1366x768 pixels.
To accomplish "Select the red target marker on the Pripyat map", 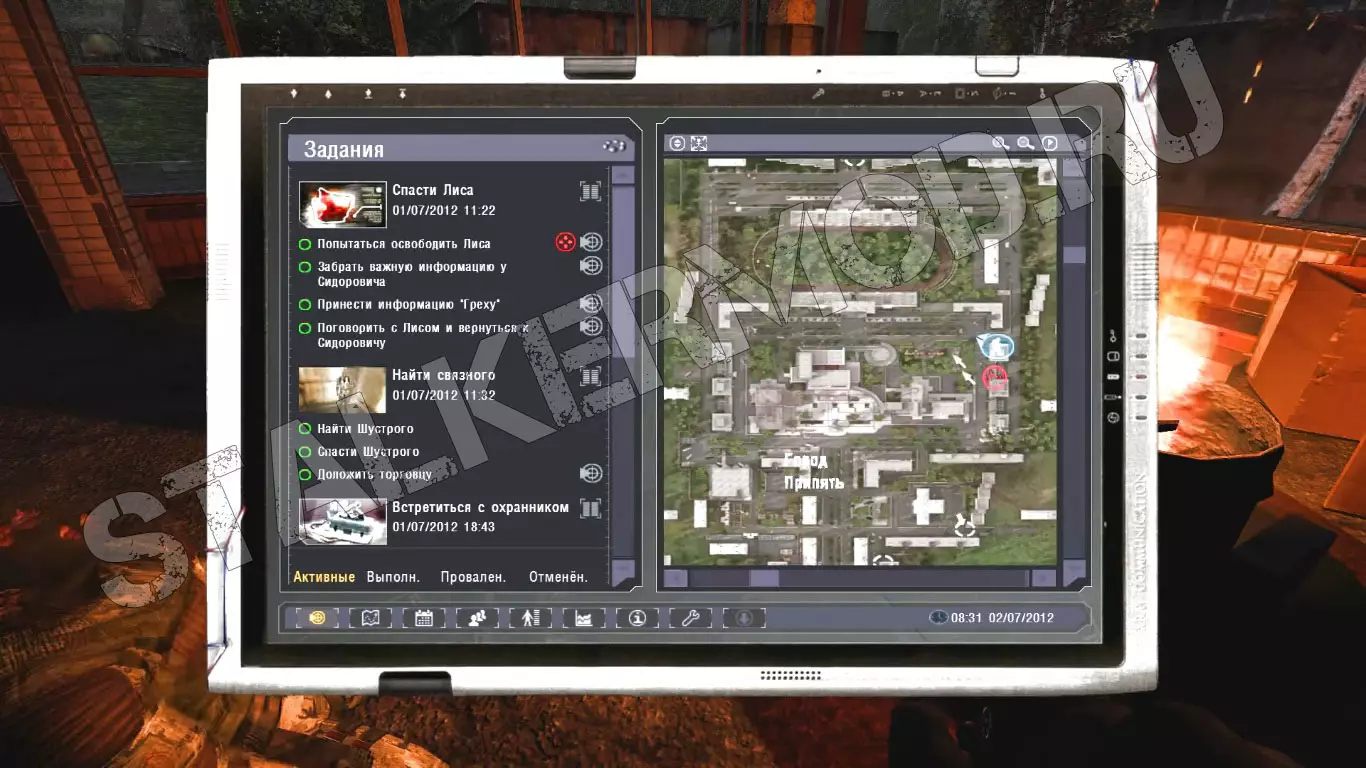I will 994,377.
